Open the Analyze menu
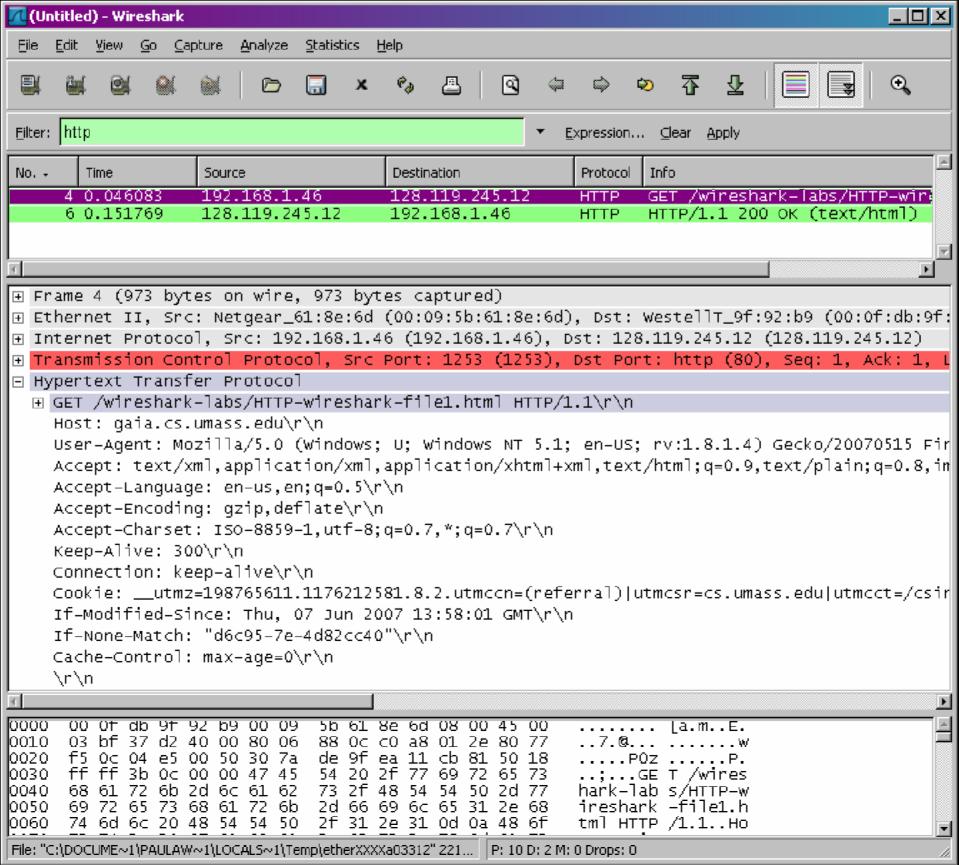The width and height of the screenshot is (959, 865). [264, 45]
